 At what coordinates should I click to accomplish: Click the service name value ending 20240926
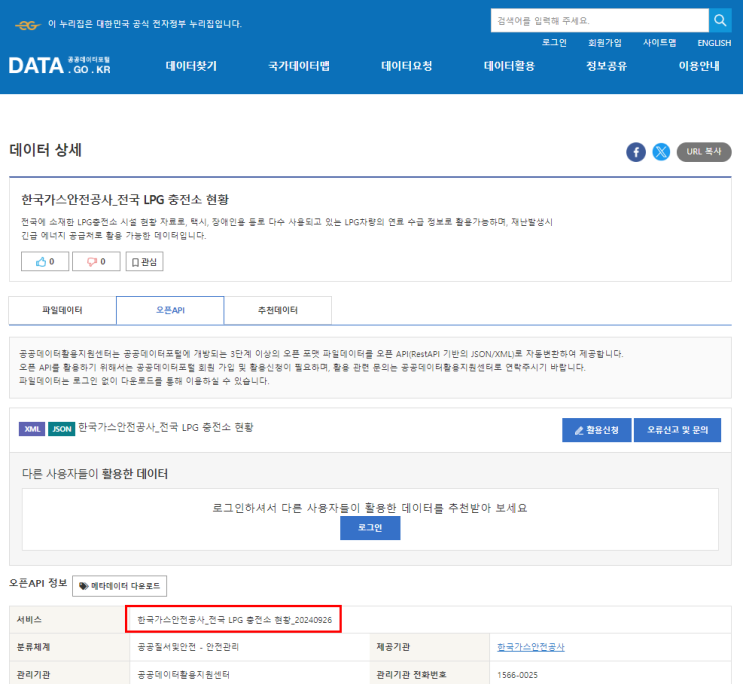tap(235, 620)
